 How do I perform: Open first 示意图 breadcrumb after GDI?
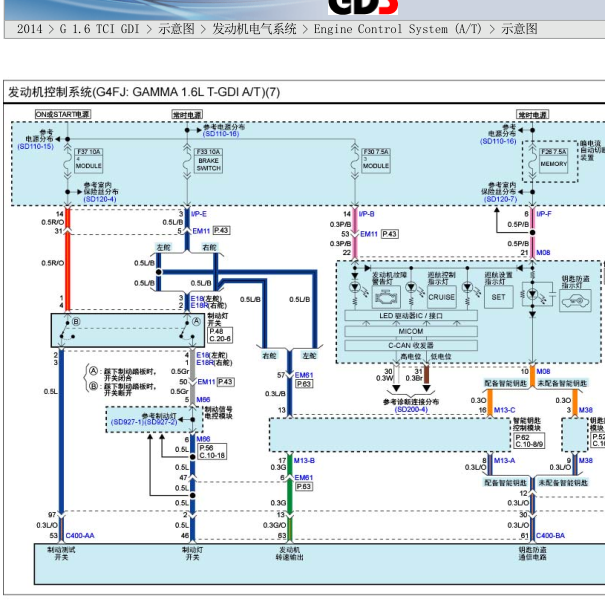176,29
